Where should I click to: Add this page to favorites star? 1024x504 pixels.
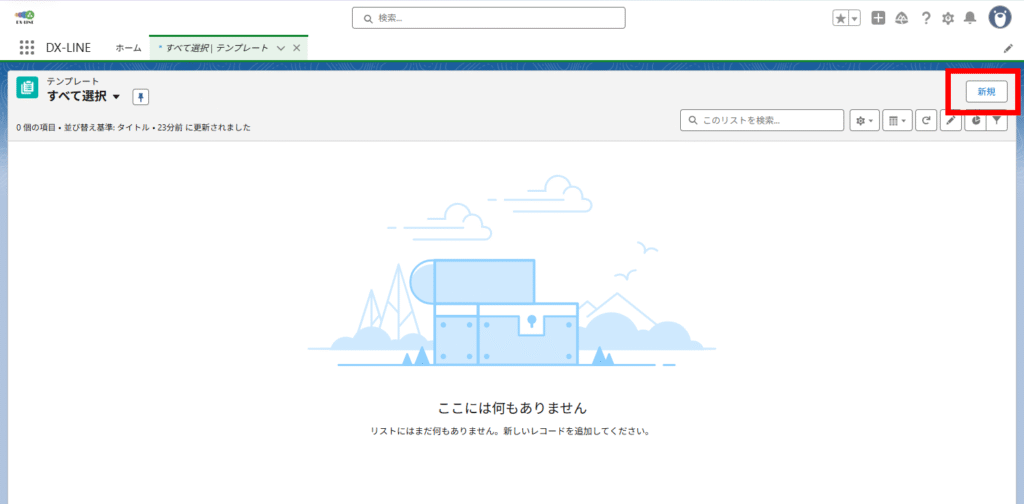coord(840,18)
